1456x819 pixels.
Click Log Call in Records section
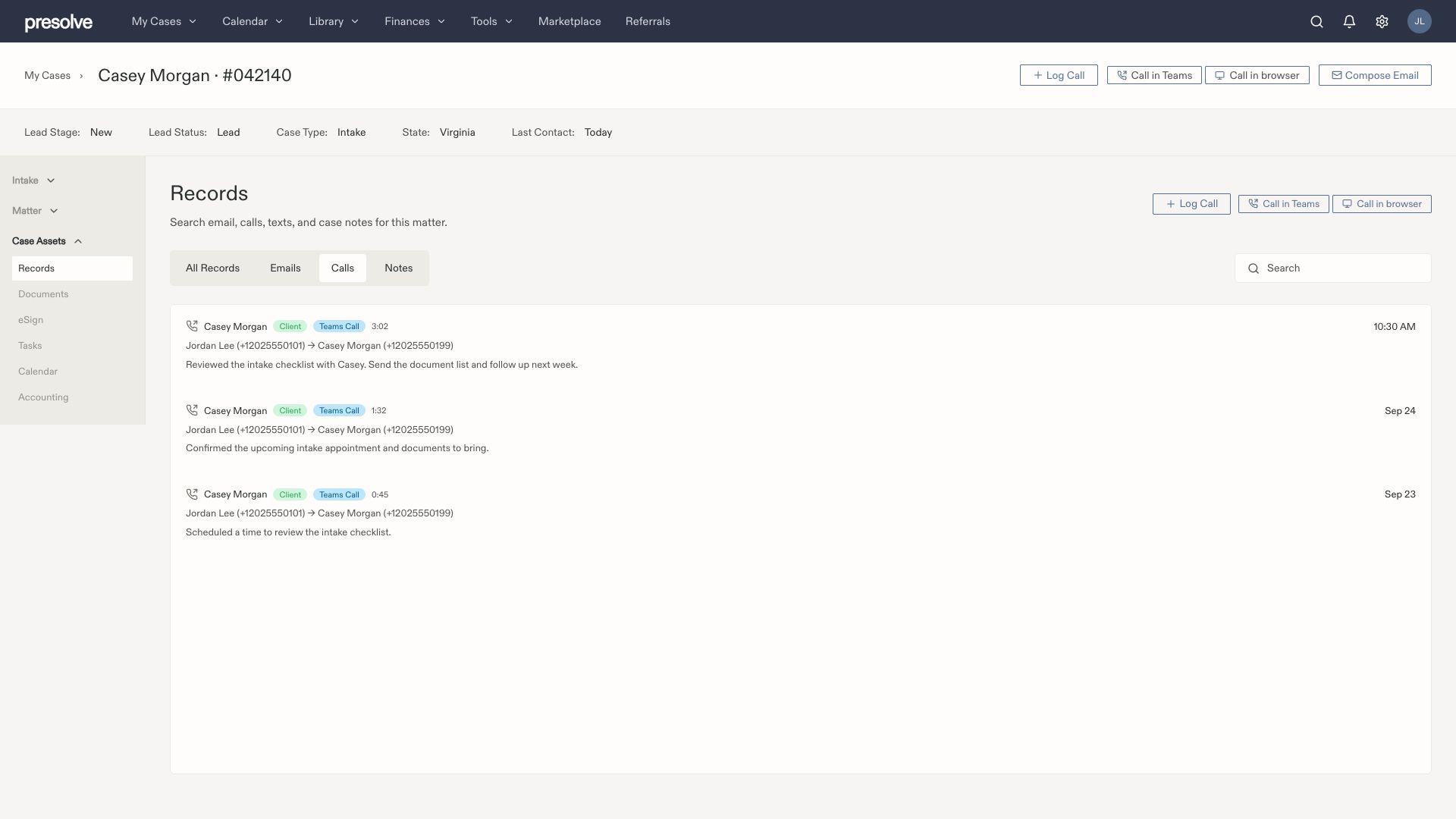click(1191, 204)
